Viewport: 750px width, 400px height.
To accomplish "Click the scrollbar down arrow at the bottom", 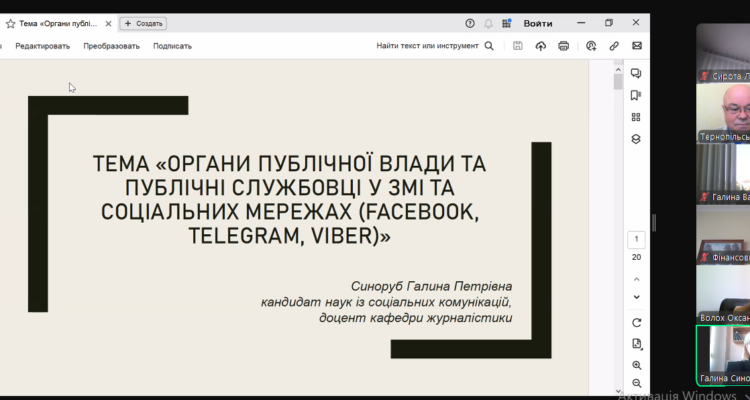I will tap(618, 391).
